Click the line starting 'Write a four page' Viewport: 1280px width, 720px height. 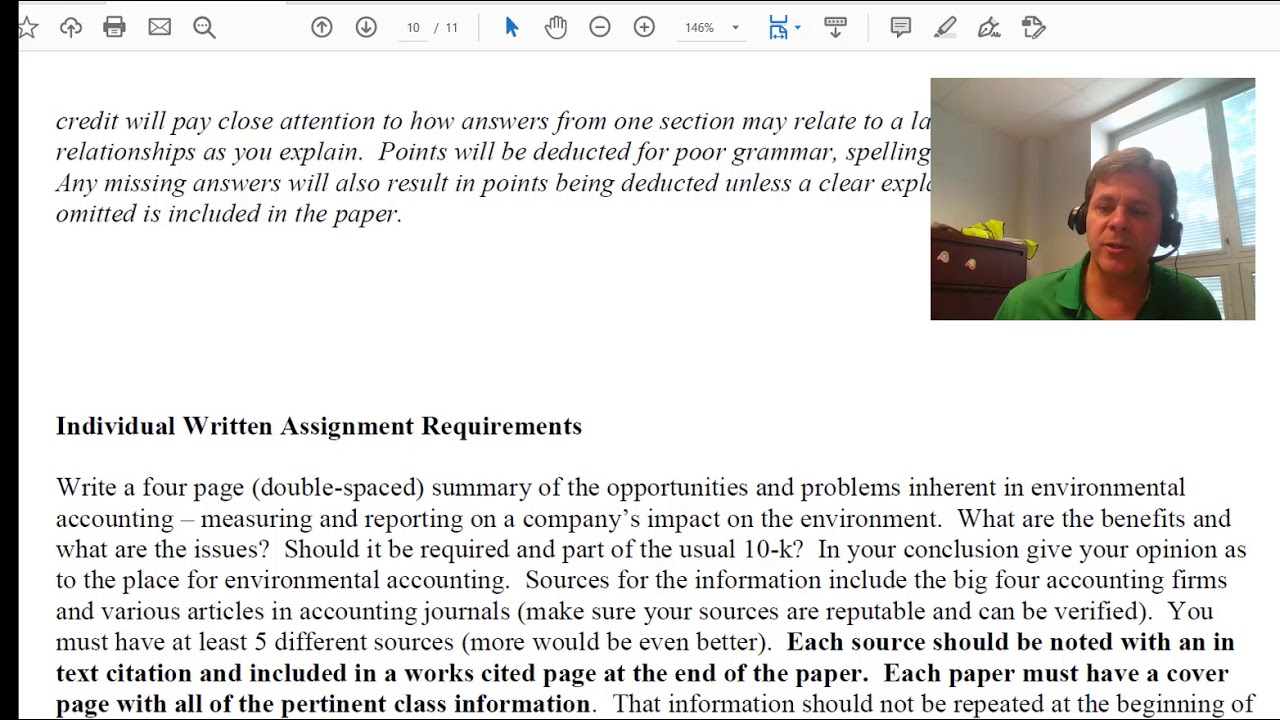pyautogui.click(x=620, y=488)
